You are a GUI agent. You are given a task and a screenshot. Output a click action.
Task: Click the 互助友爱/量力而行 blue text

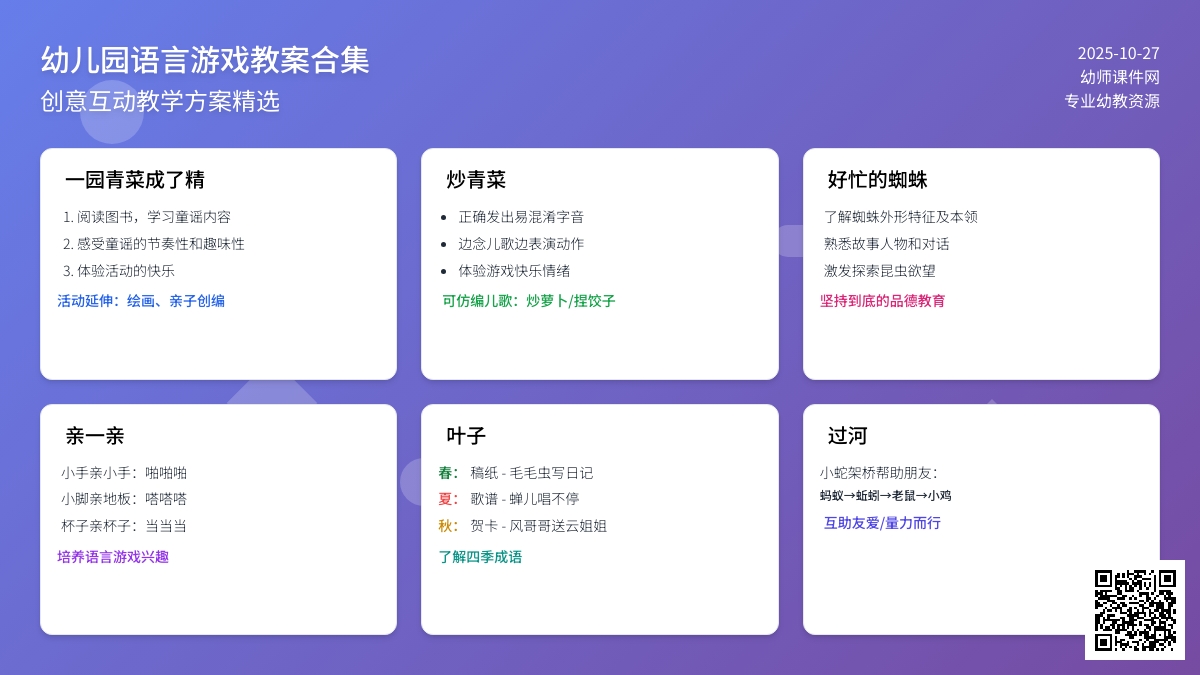[x=880, y=523]
